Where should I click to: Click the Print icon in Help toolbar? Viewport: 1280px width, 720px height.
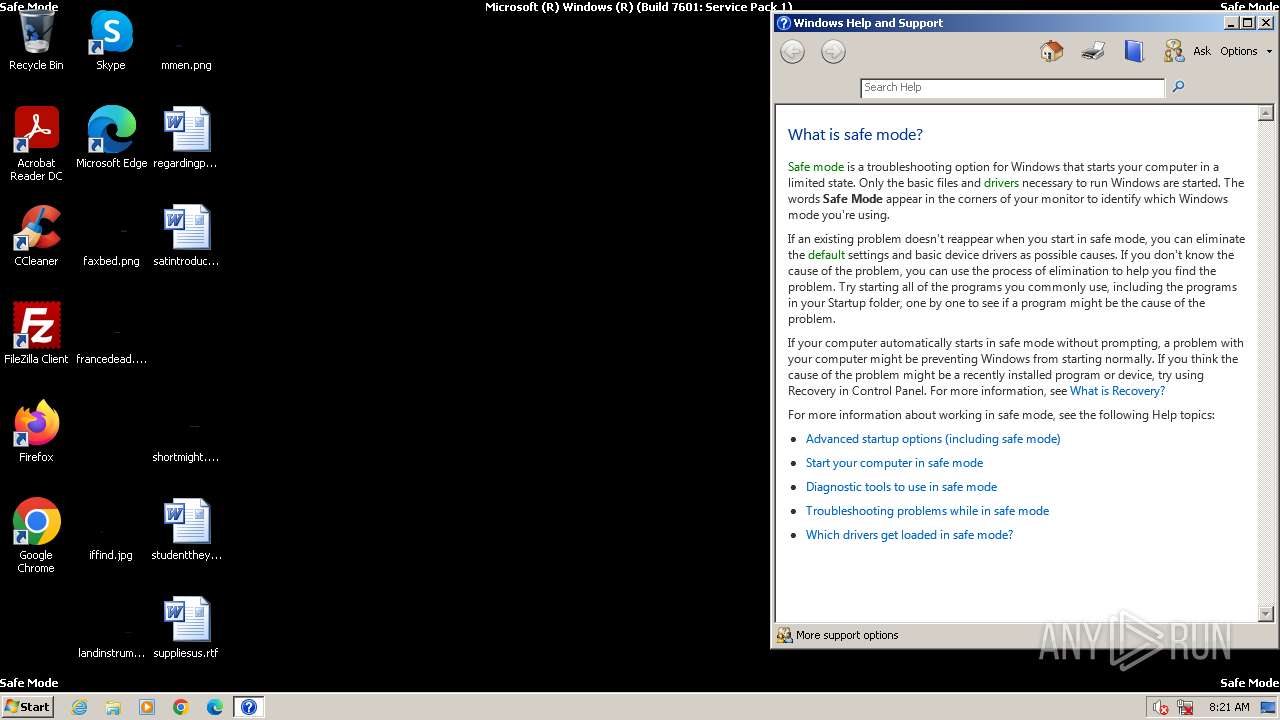[1093, 51]
